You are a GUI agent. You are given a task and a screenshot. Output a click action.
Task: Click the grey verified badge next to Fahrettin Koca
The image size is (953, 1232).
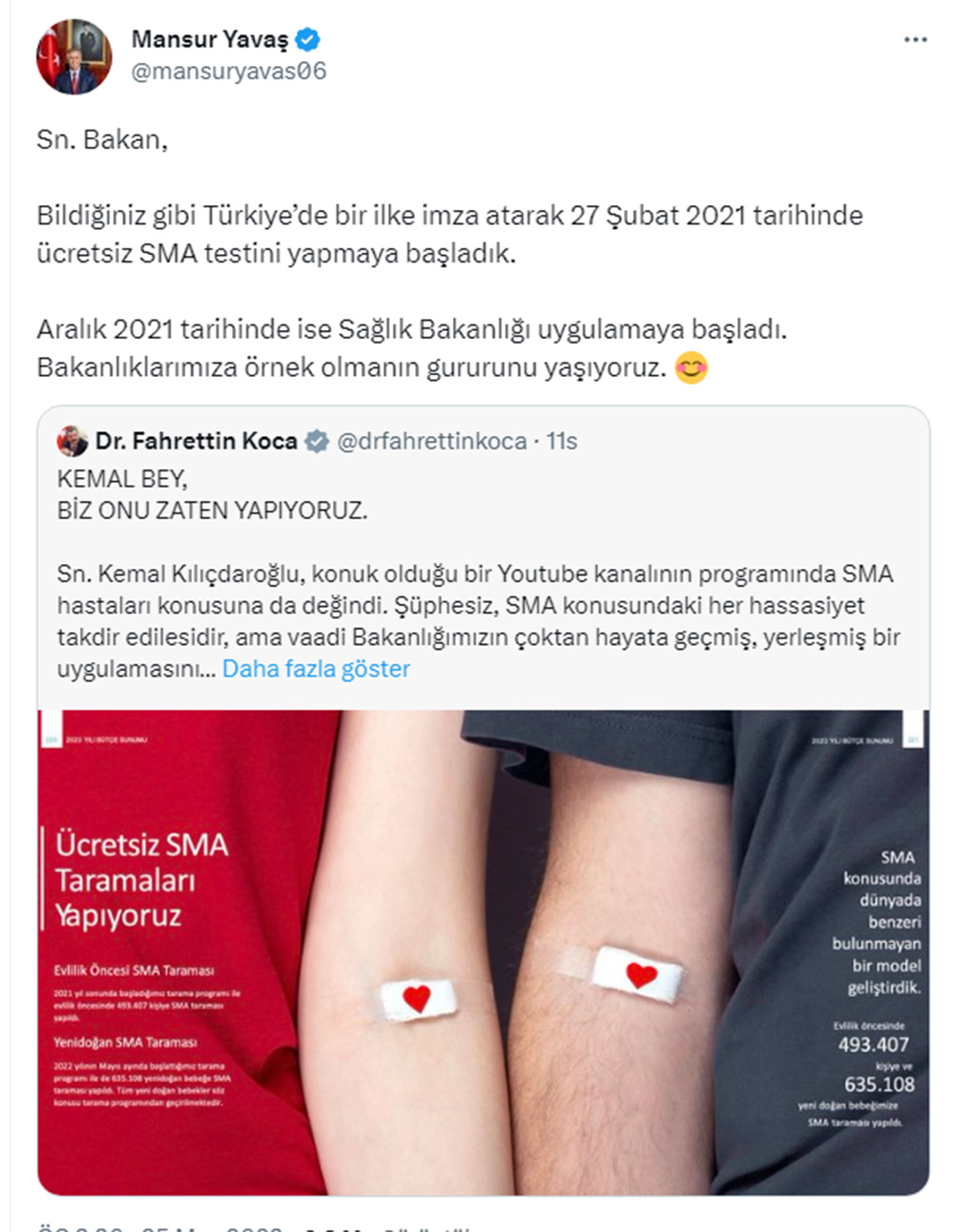point(317,441)
